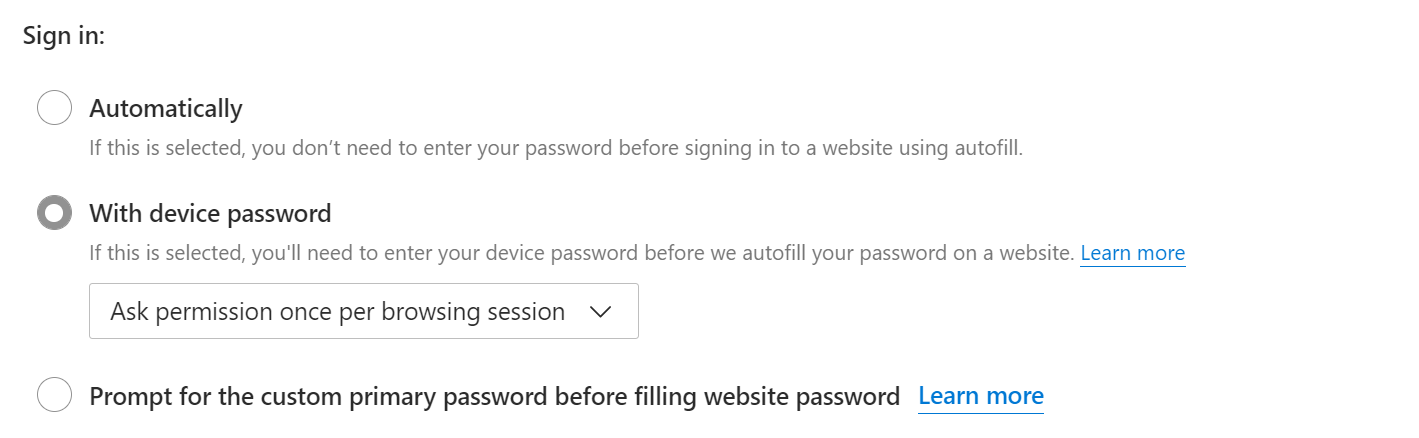Select the Automatically radio button
The width and height of the screenshot is (1419, 438).
(x=54, y=108)
